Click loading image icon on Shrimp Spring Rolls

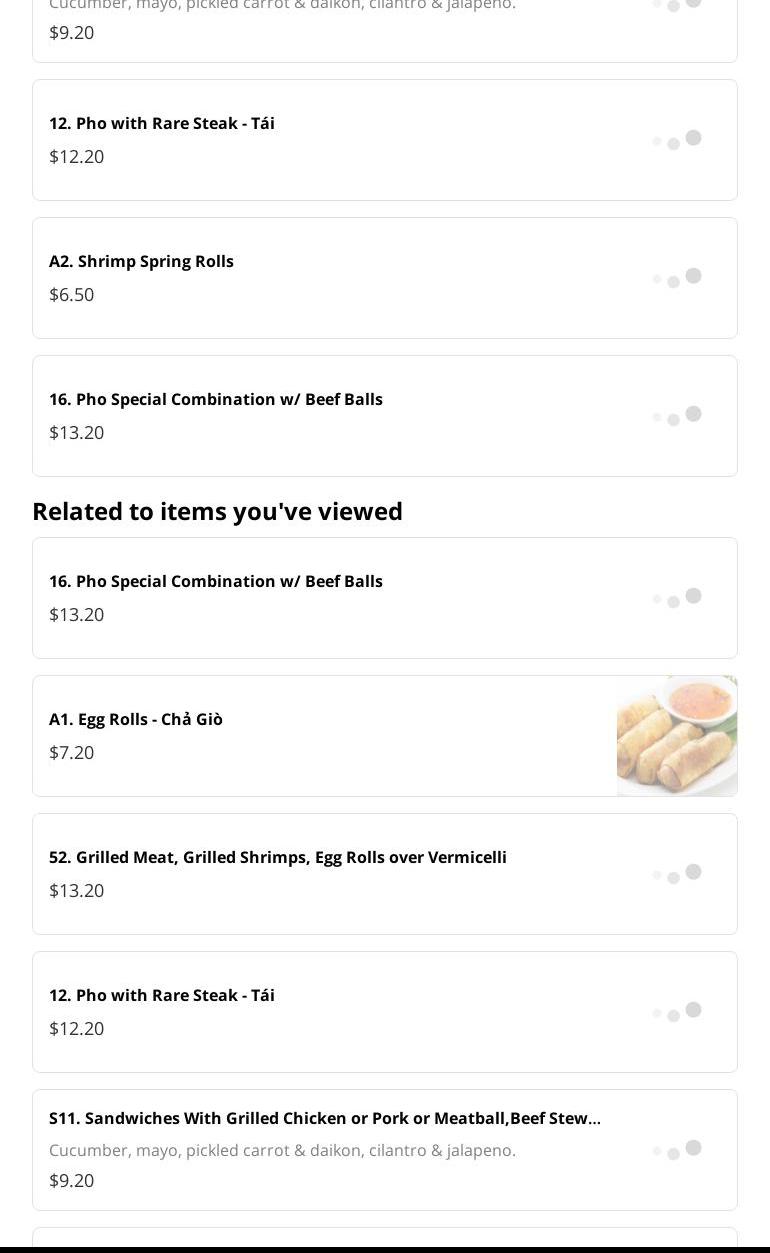tap(677, 278)
